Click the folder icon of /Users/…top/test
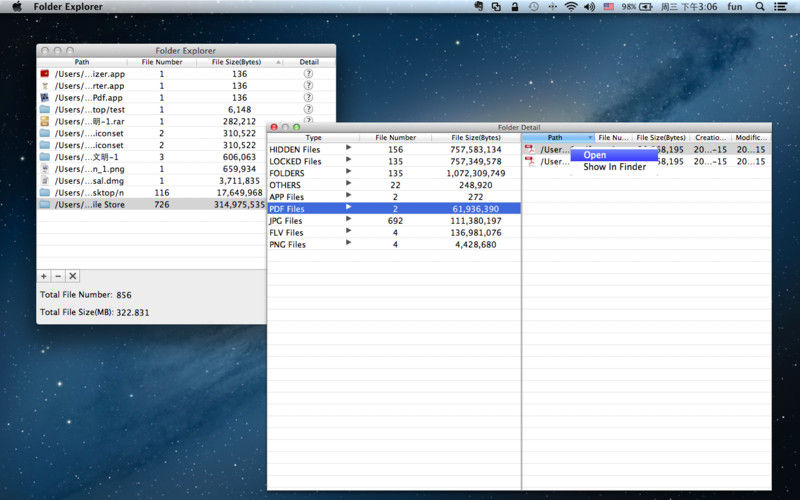Screen dimensions: 800x500 [x=45, y=109]
